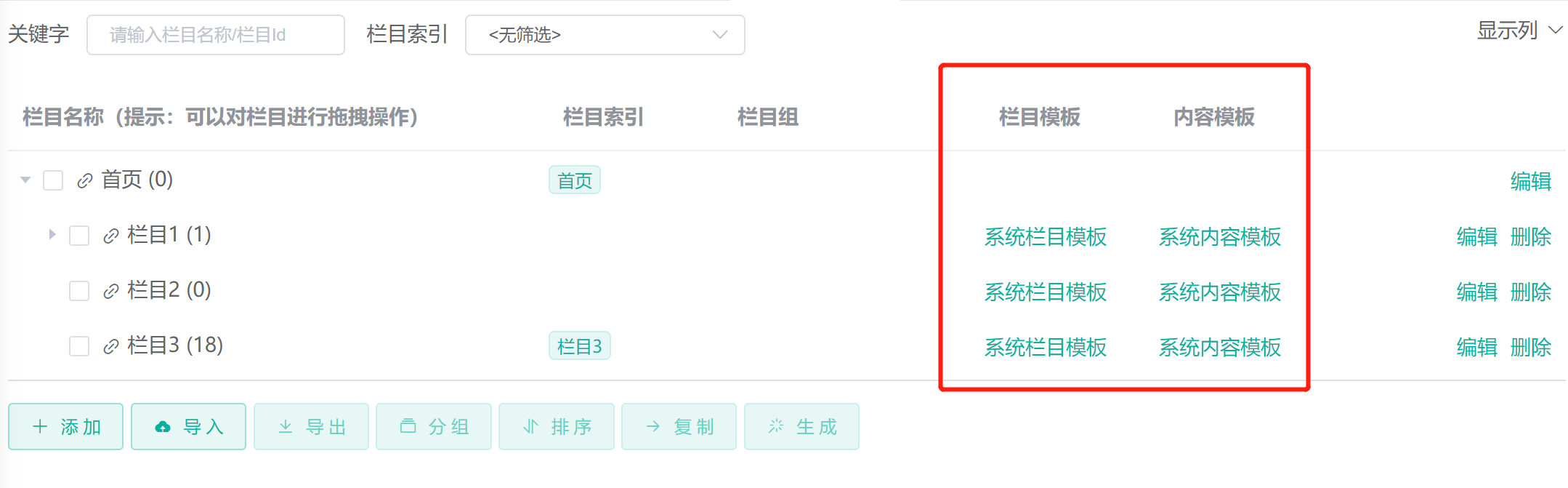Open 系统栏目模板 link for 栏目1
1568x488 pixels.
(1045, 236)
